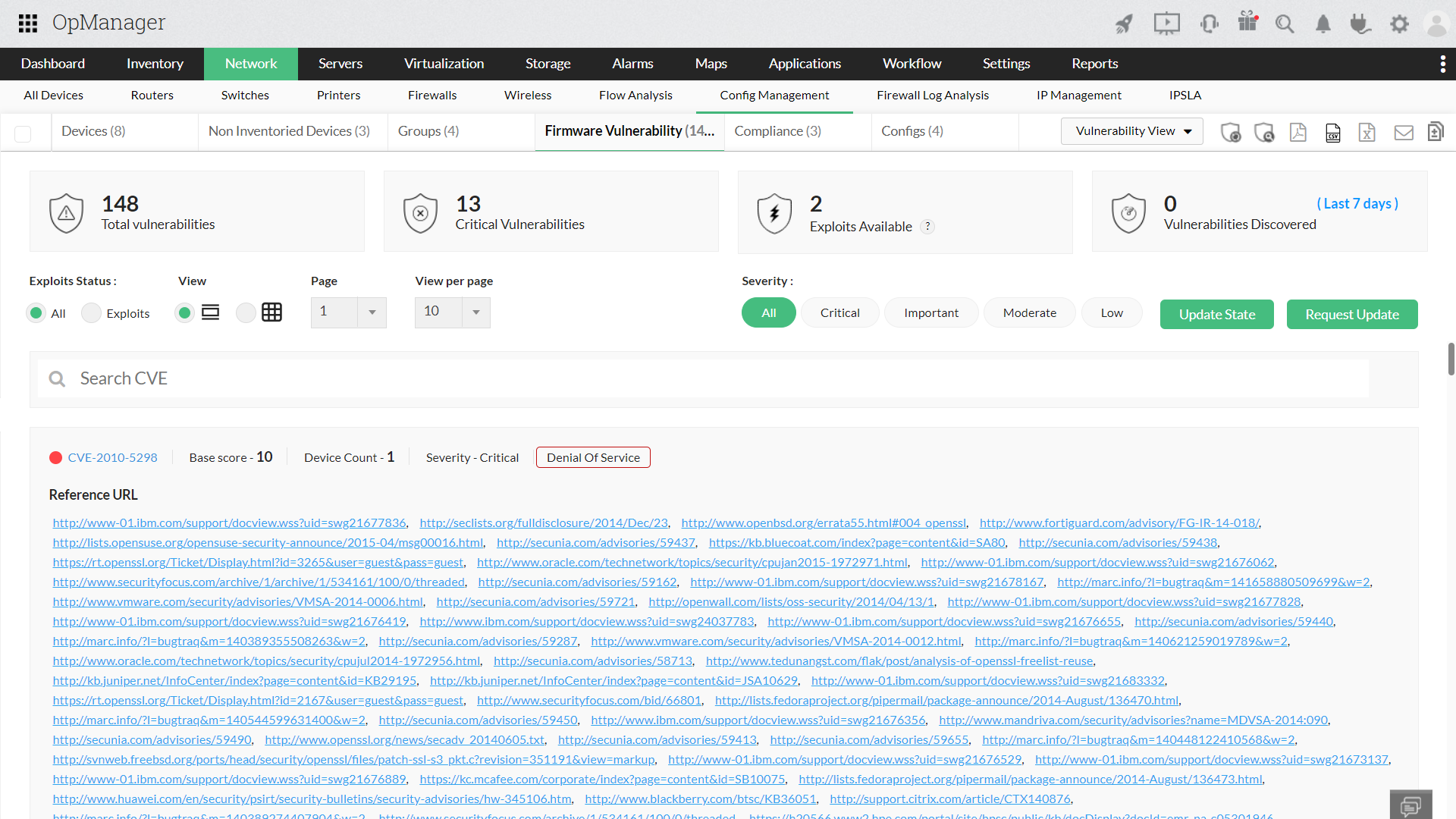Open the Settings gear icon
This screenshot has height=819, width=1456.
click(x=1399, y=24)
